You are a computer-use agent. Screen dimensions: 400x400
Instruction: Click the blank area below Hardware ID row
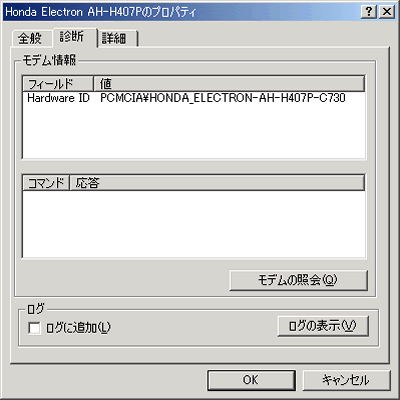click(194, 131)
